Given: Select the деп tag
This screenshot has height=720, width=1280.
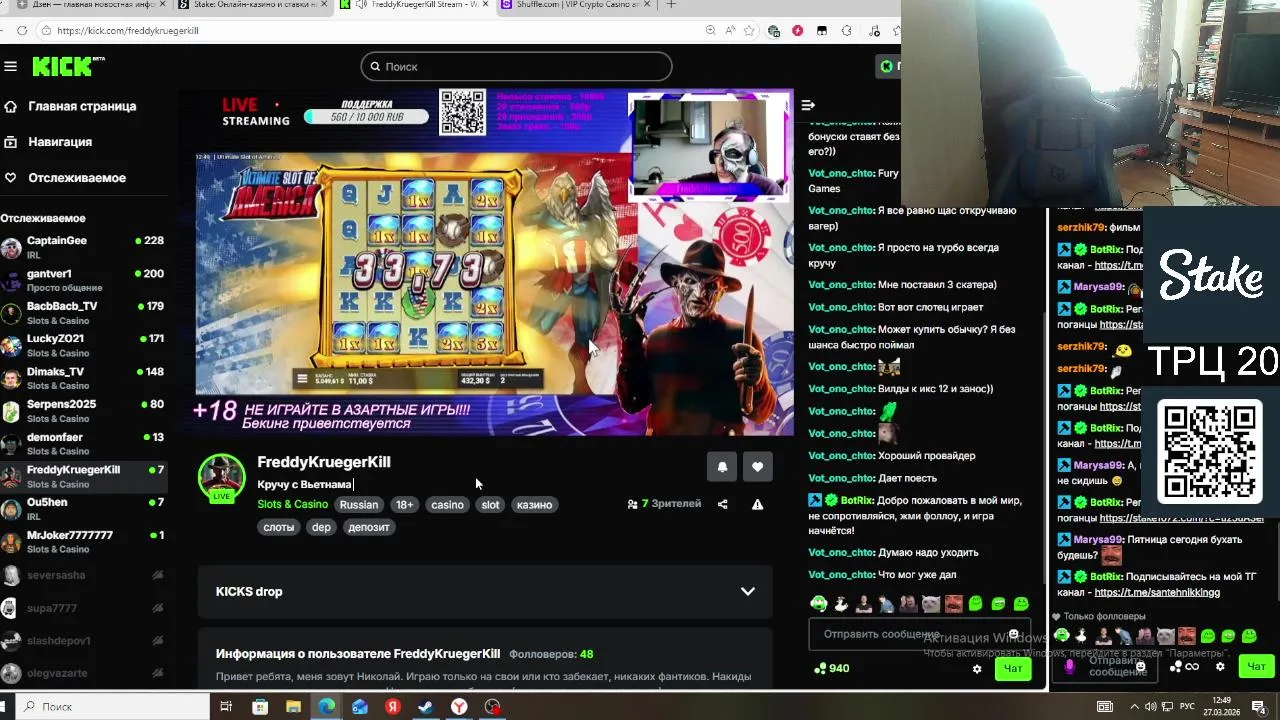Looking at the screenshot, I should pyautogui.click(x=321, y=527).
